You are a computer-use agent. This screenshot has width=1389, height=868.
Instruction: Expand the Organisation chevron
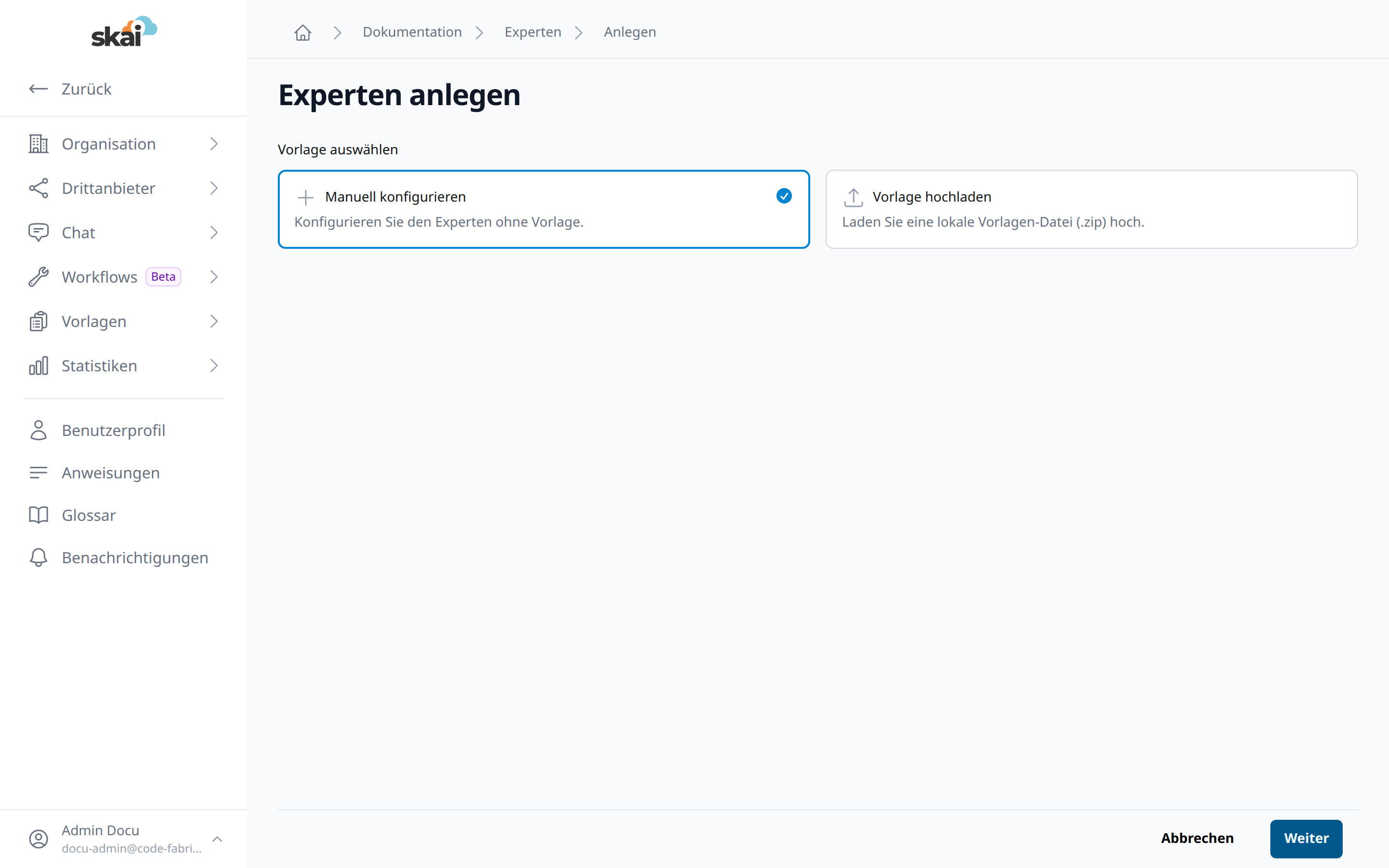click(214, 144)
